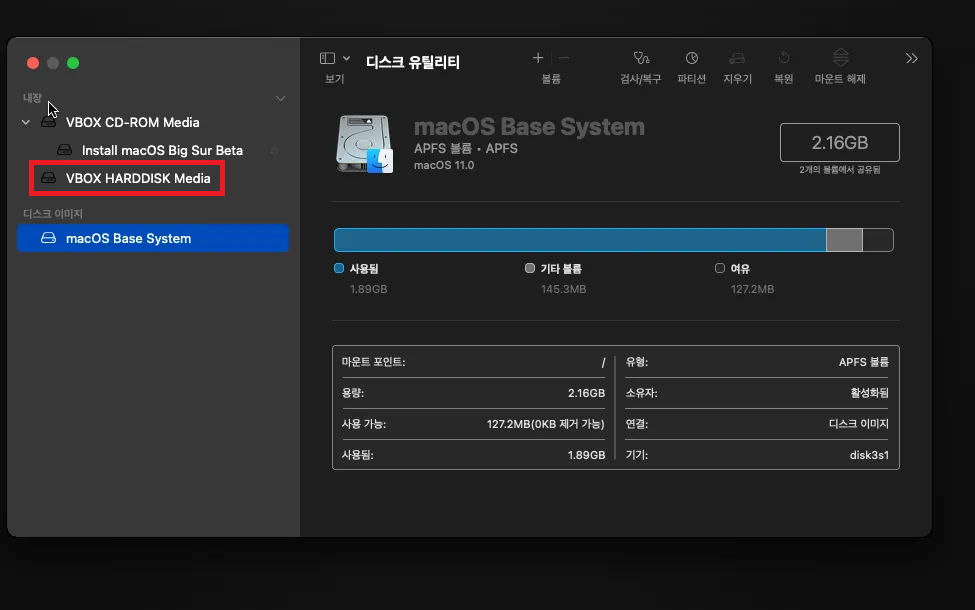Click the 기기 value disk3s1
This screenshot has height=610, width=975.
pos(869,455)
